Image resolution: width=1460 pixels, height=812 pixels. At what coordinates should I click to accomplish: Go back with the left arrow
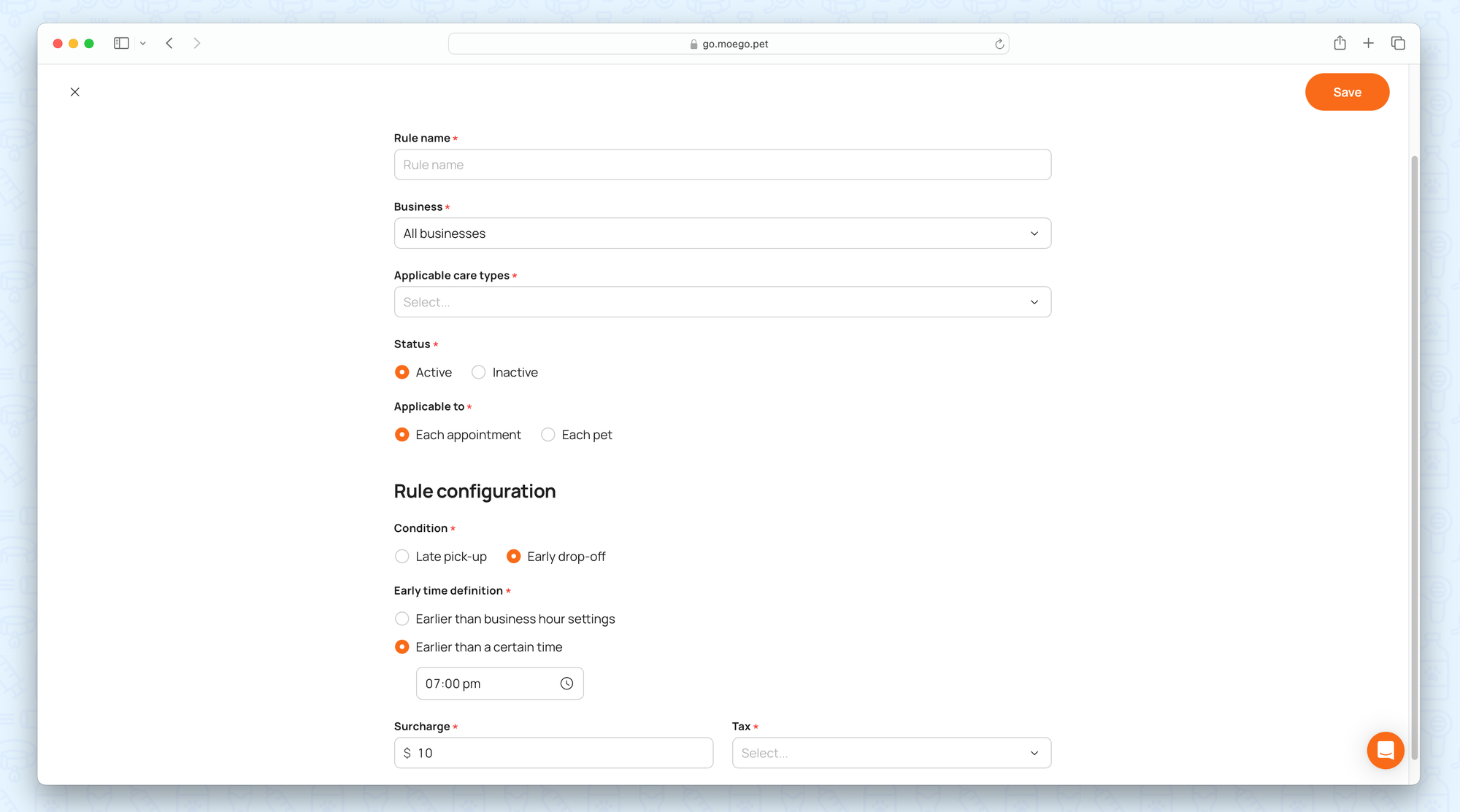pyautogui.click(x=169, y=43)
